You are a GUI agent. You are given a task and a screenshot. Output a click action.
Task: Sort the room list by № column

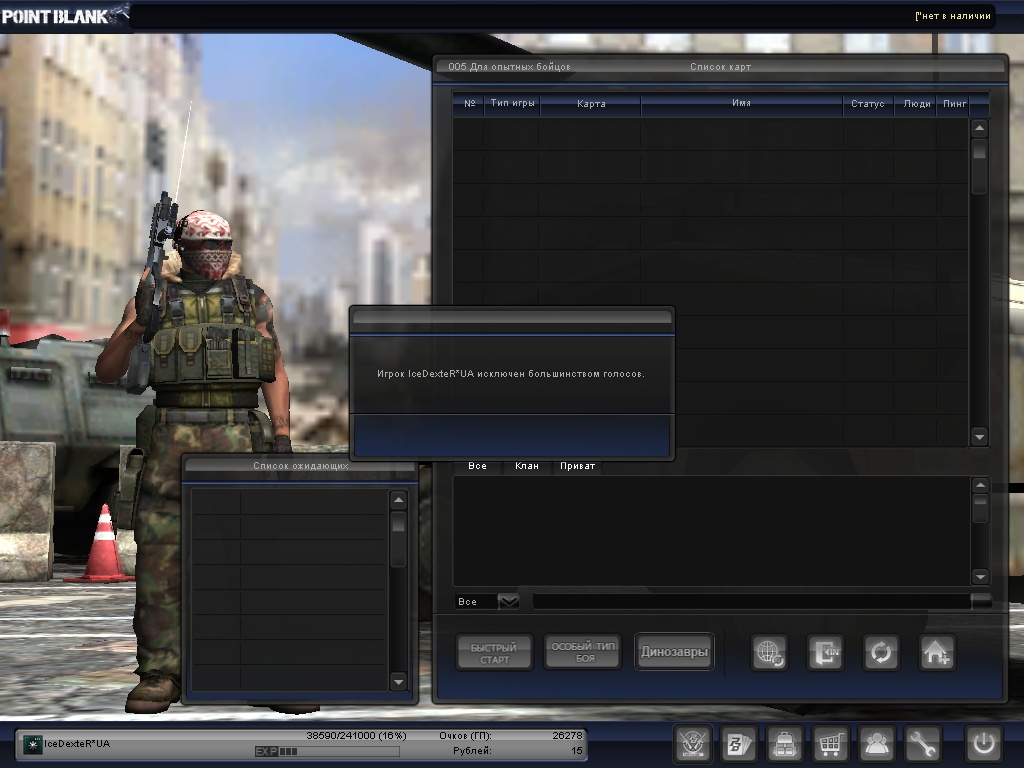(x=469, y=103)
